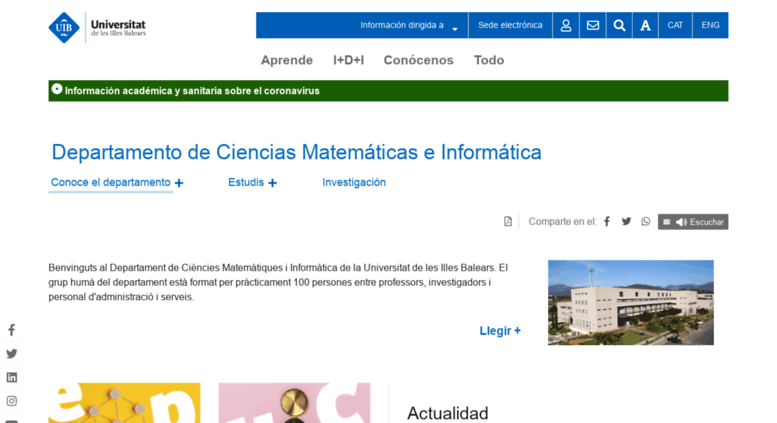Open the Todo menu
Viewport: 777px width, 423px height.
pos(489,60)
